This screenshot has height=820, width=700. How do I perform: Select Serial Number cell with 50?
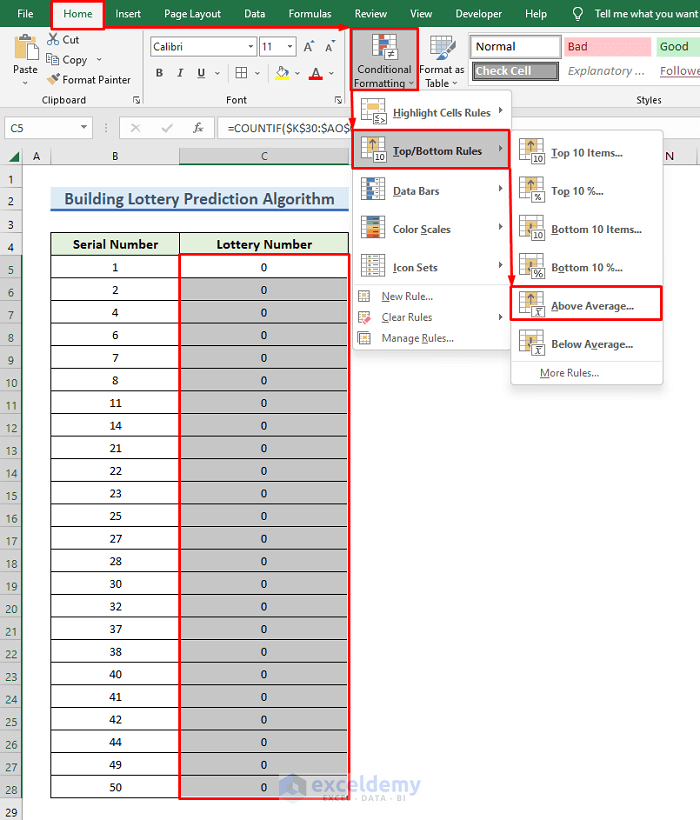click(115, 787)
